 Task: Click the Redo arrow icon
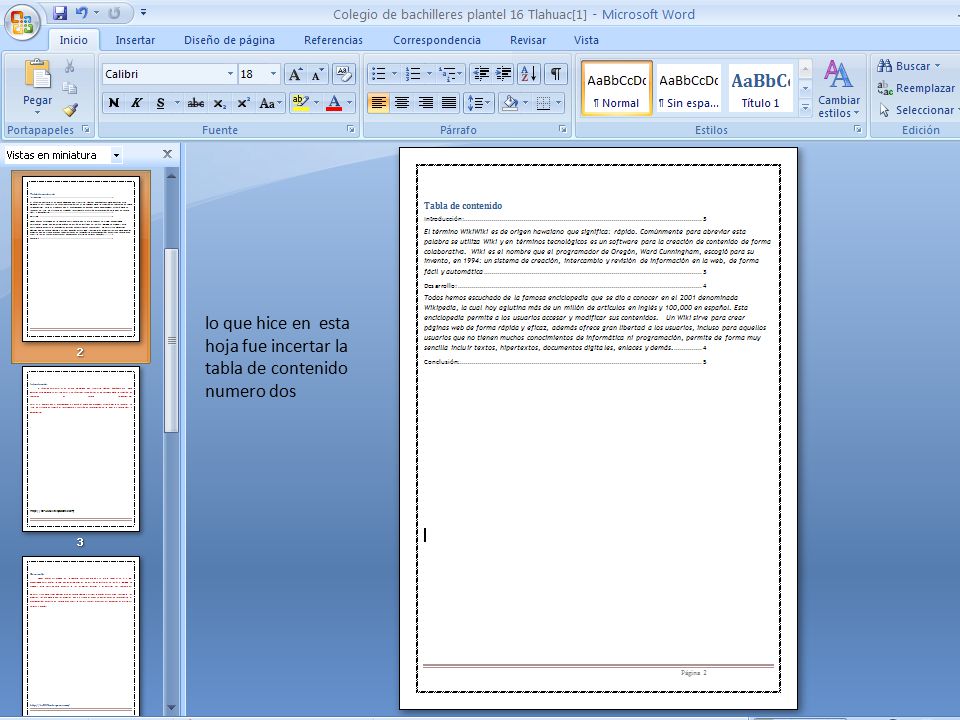114,13
